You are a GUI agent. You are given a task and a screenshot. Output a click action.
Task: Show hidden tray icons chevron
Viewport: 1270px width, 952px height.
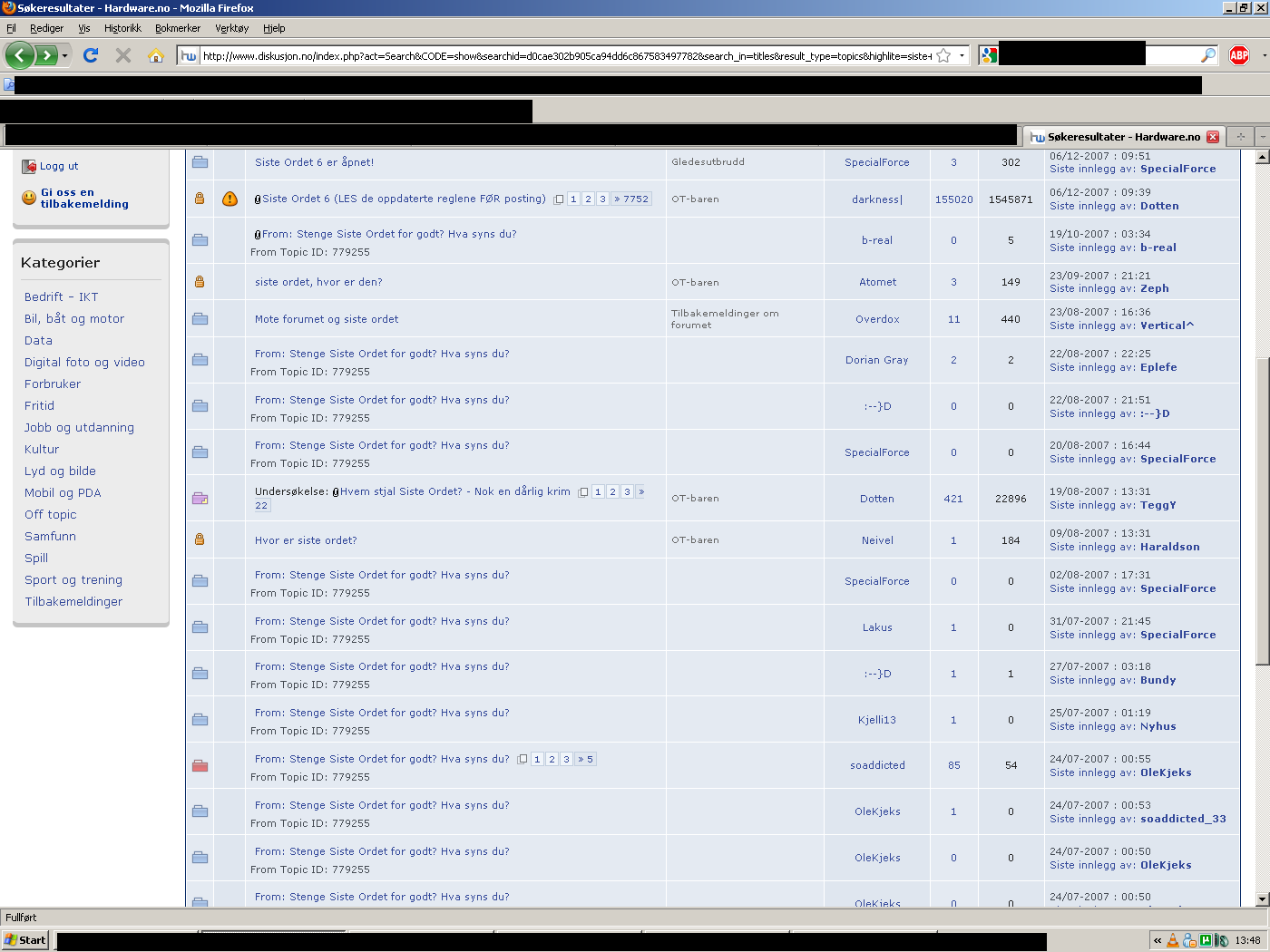(x=1158, y=941)
